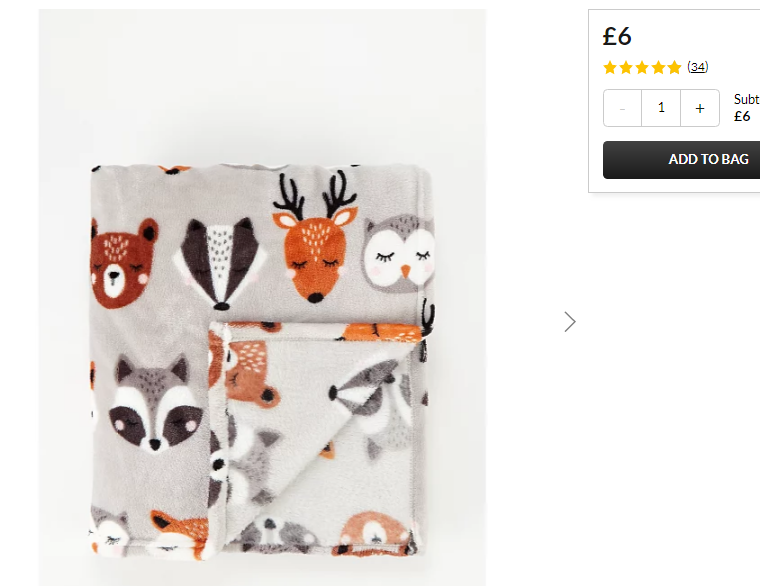Decrease quantity with the minus button

click(x=622, y=108)
